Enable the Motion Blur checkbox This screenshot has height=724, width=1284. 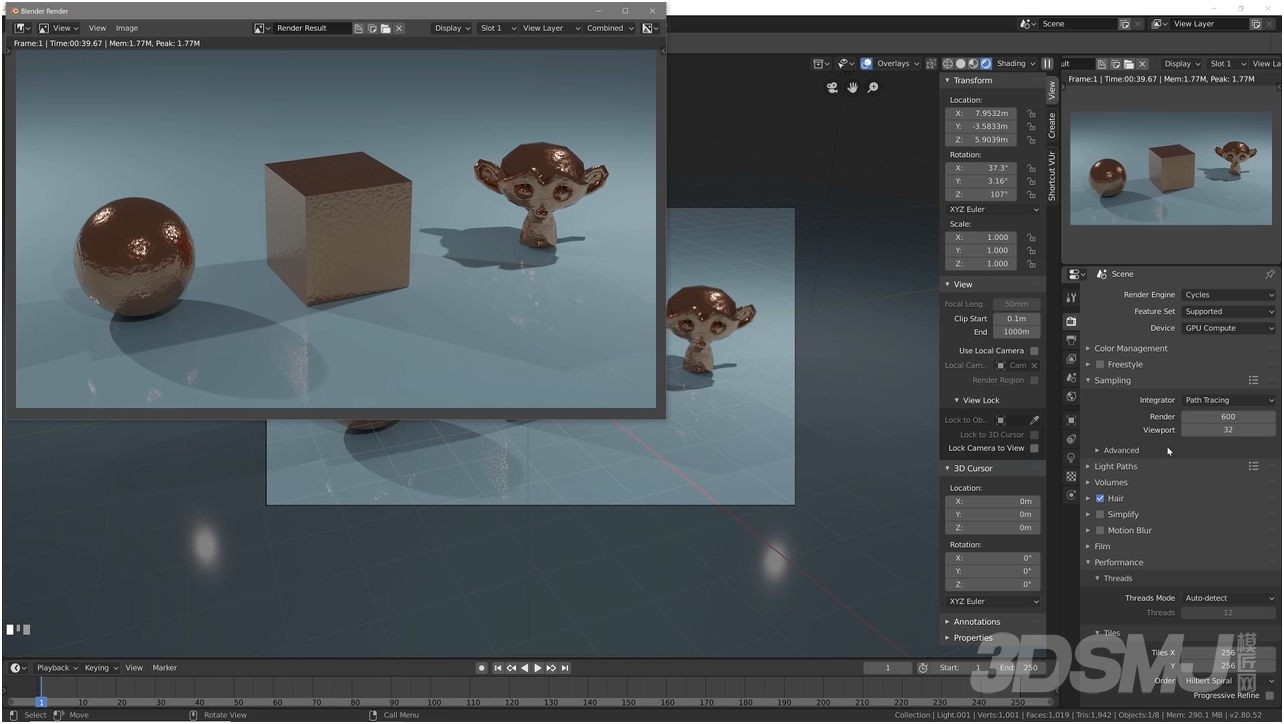pos(1100,530)
